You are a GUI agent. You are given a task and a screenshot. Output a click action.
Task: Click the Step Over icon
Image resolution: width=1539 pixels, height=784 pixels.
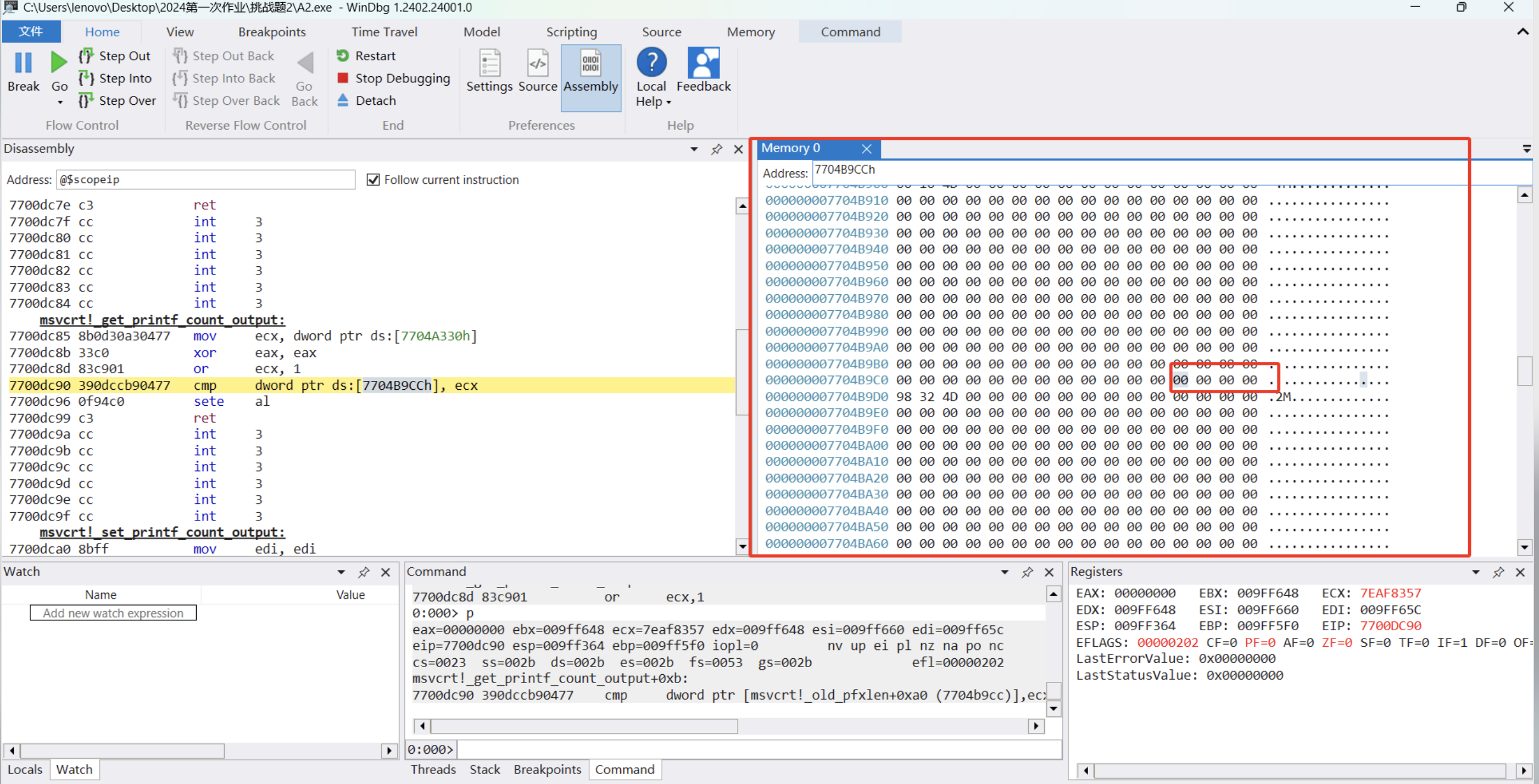(86, 100)
